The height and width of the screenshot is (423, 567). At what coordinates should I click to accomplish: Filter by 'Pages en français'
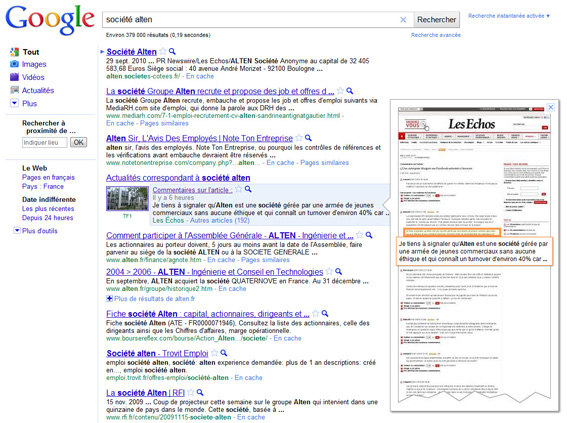(x=48, y=177)
